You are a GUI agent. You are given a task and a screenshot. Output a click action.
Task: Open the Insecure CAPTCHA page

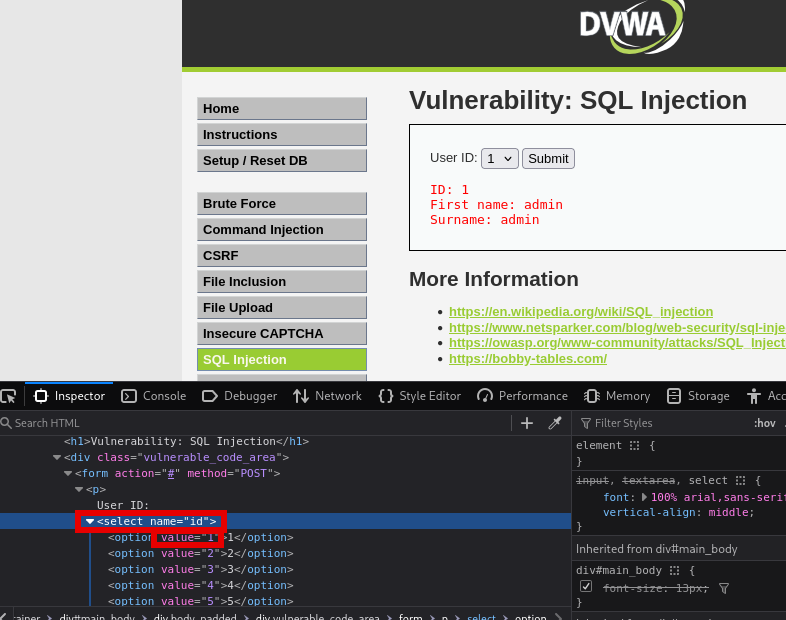282,333
